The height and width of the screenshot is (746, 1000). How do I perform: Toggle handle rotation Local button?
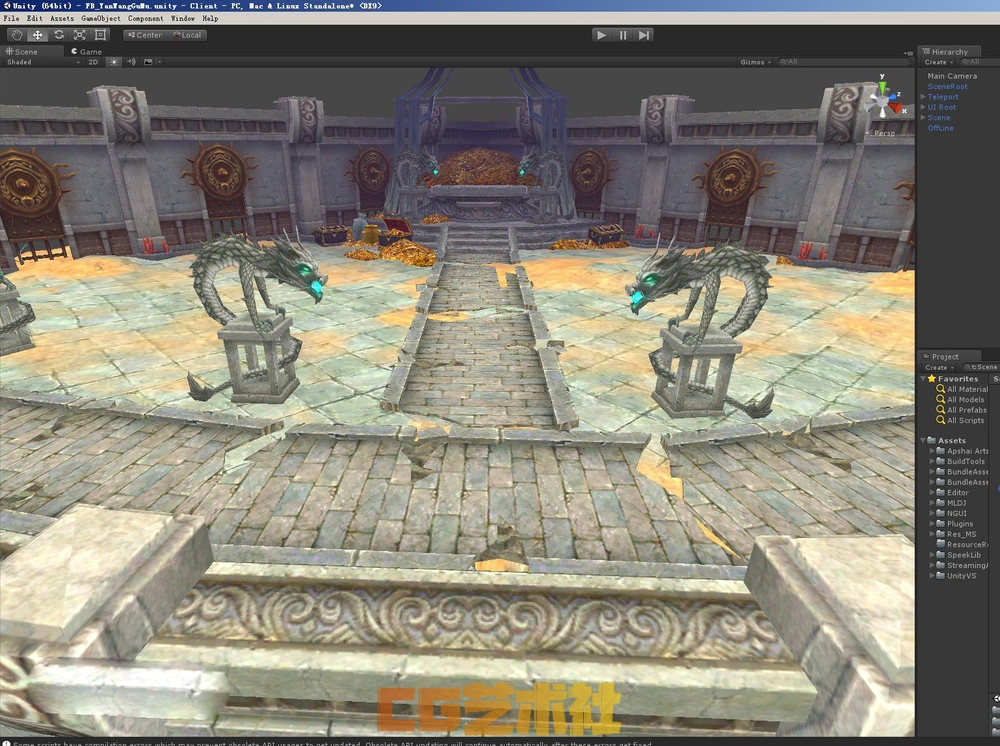187,35
